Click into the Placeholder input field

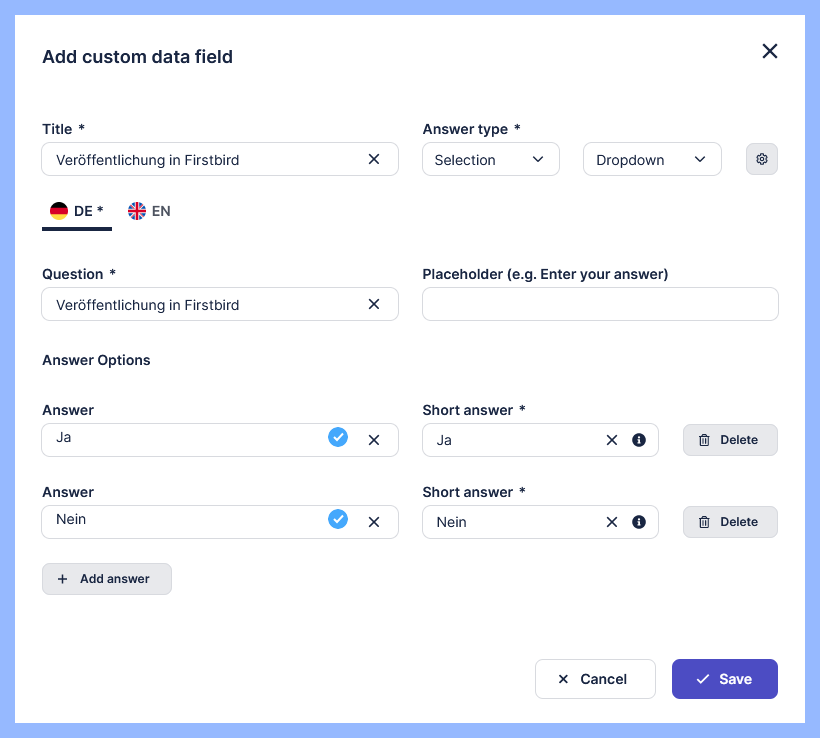[x=600, y=304]
